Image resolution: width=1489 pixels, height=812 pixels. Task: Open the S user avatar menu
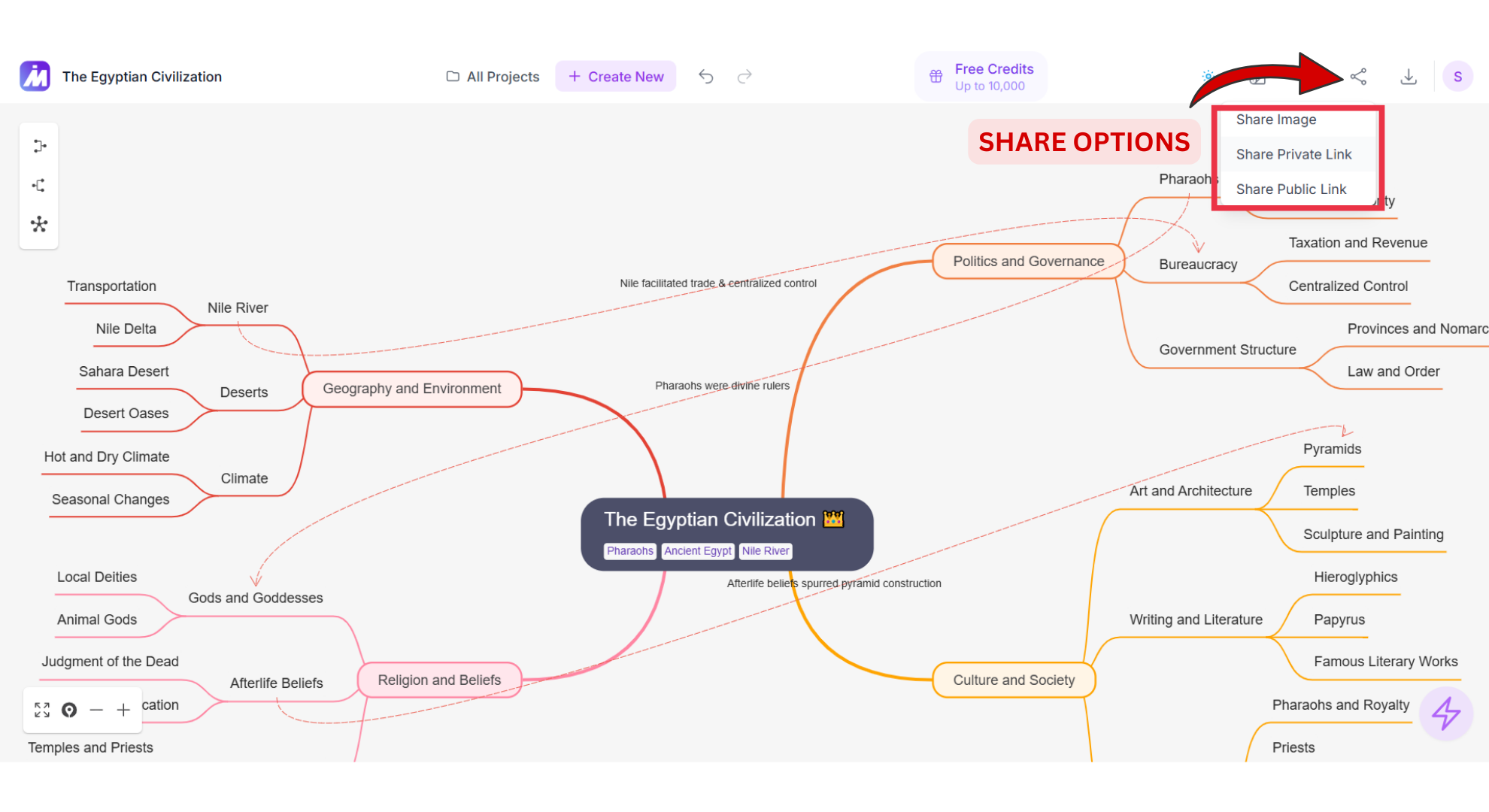(x=1457, y=77)
